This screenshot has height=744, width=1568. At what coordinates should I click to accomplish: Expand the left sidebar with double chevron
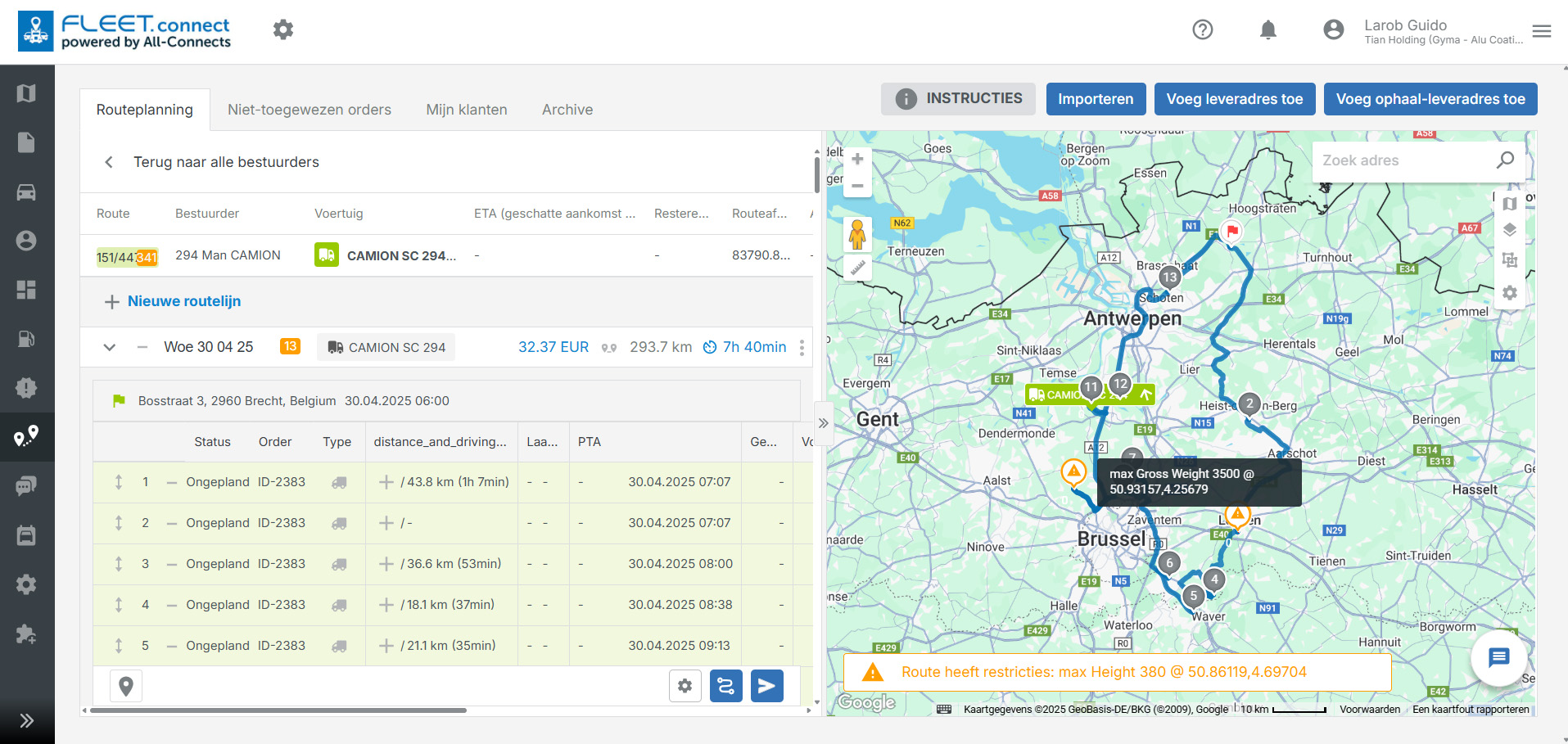click(26, 720)
